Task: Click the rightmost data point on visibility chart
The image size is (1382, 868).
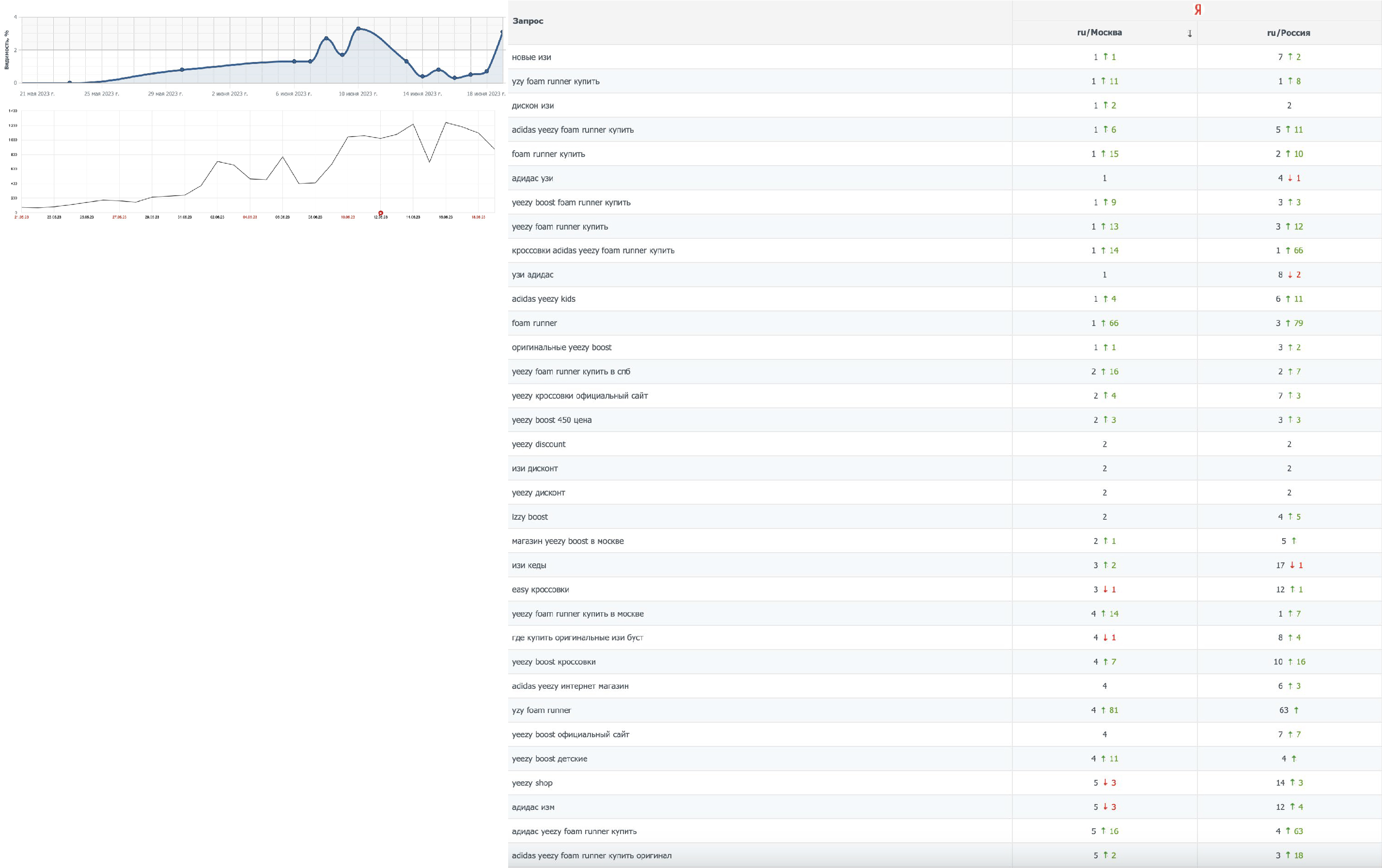Action: pyautogui.click(x=502, y=32)
